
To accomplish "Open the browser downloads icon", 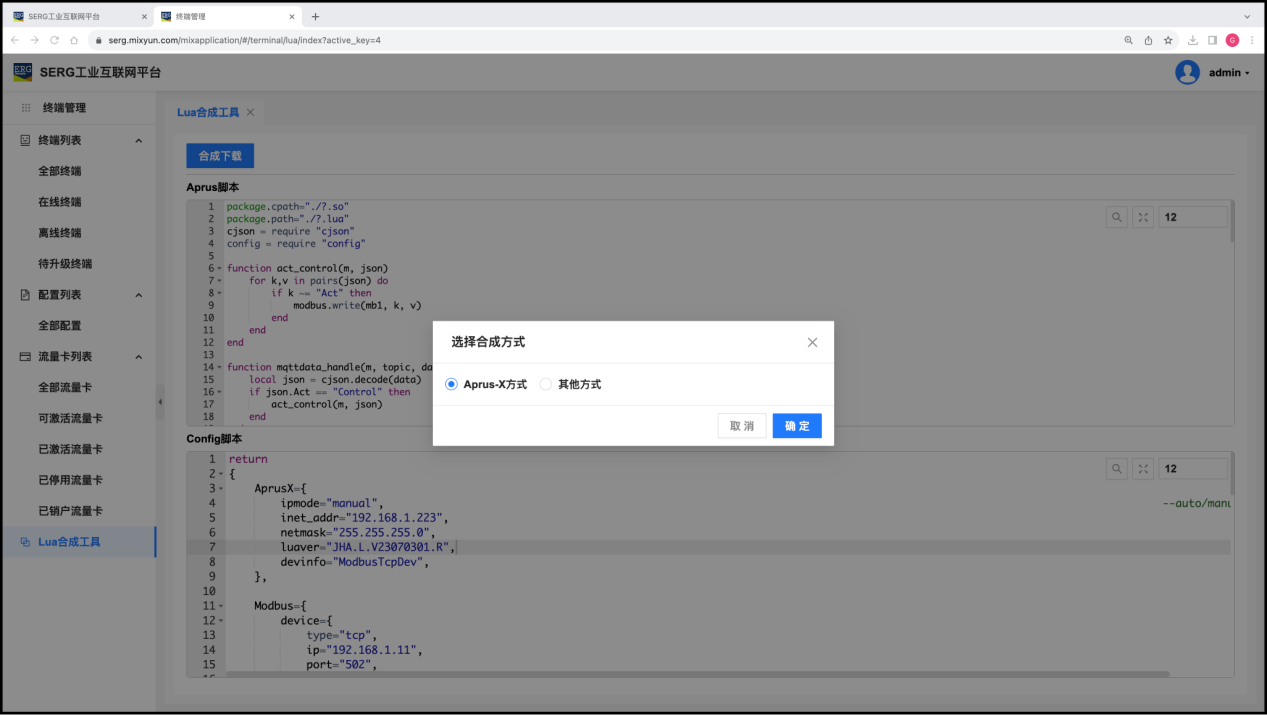I will (x=1192, y=40).
